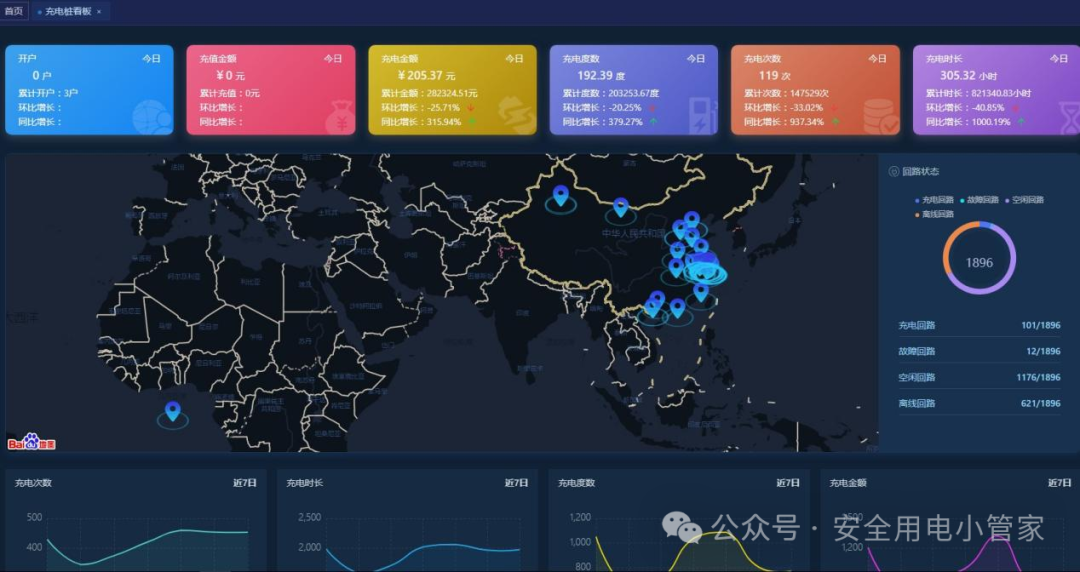Screen dimensions: 1080x572
Task: Toggle 空闲回路 legend item
Action: tap(1024, 200)
